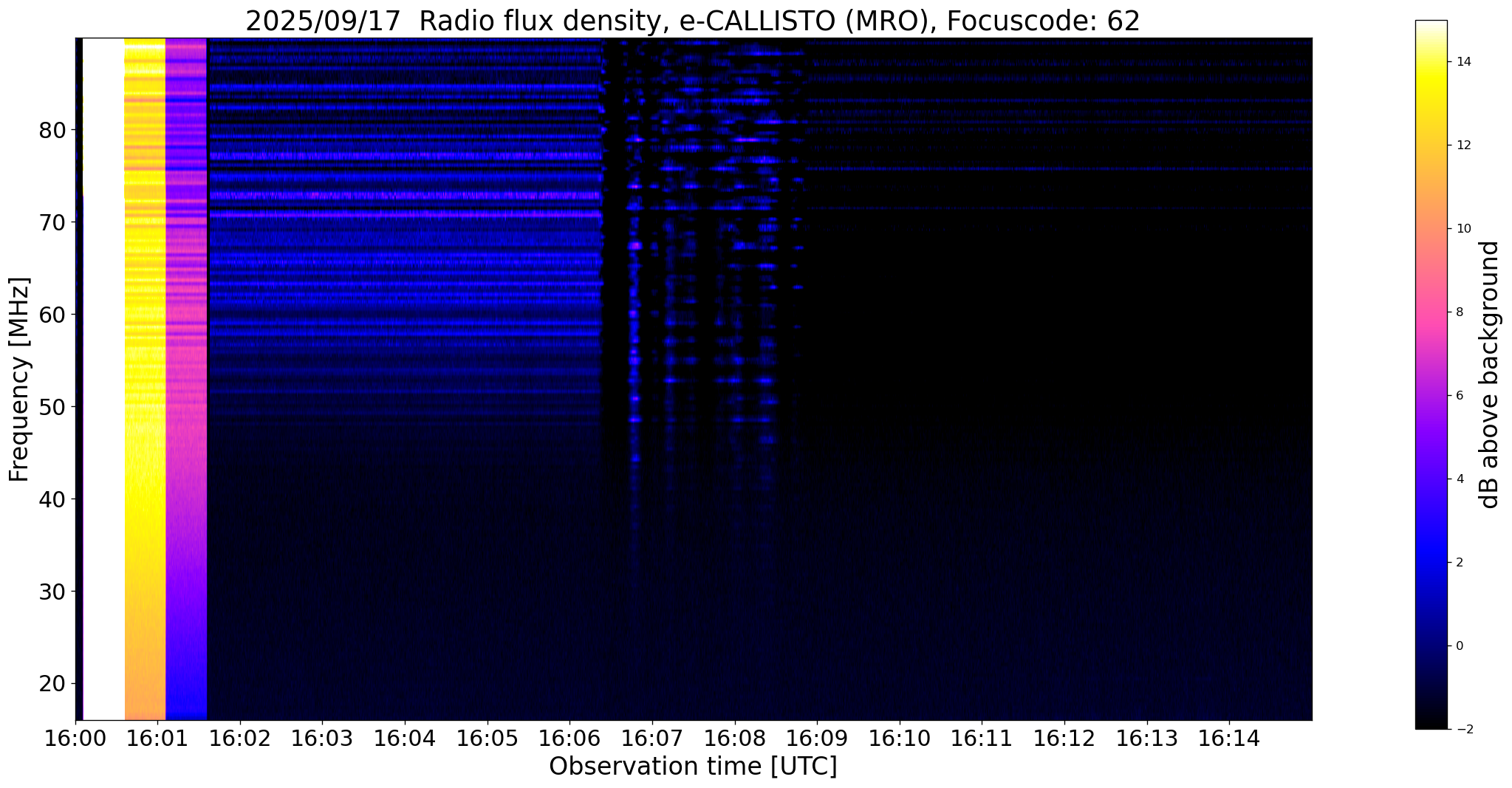Click the colorbar tick value 10
1512x788 pixels.
[x=1463, y=229]
